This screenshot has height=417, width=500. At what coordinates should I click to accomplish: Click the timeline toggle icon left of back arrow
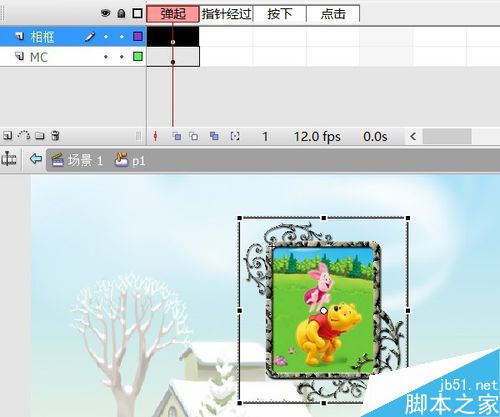point(9,159)
